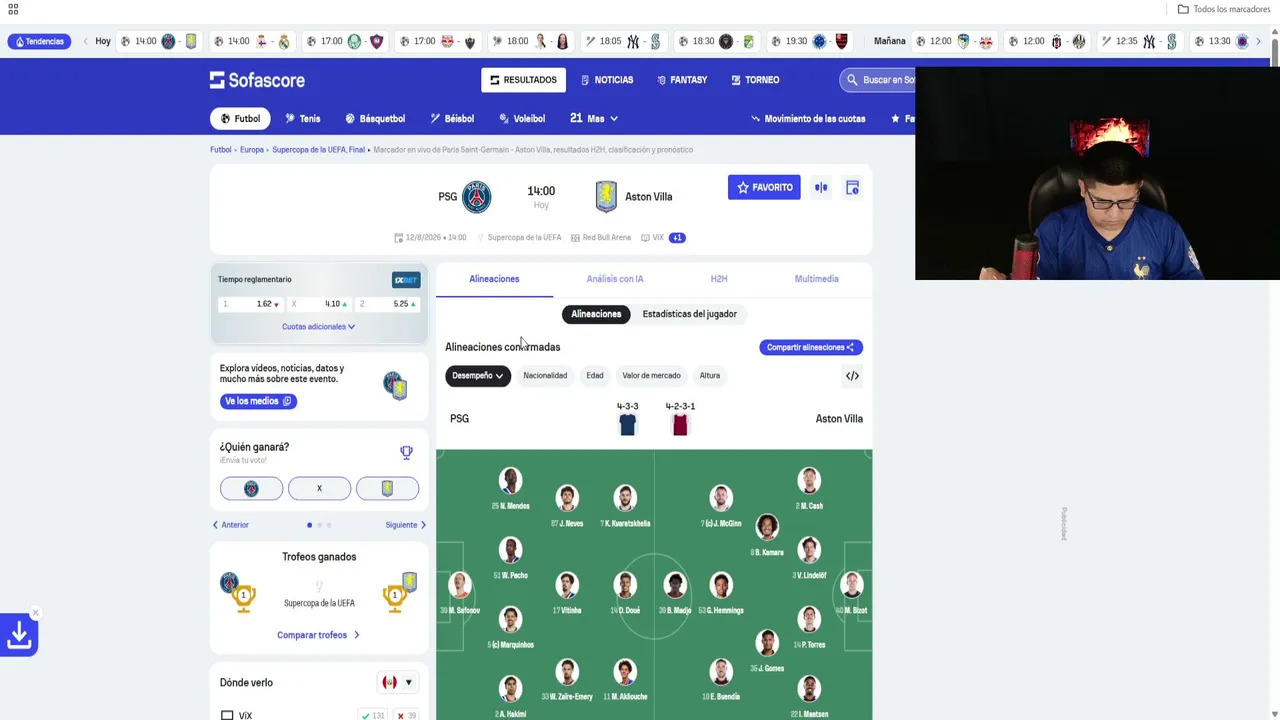Viewport: 1280px width, 720px height.
Task: Select the Altura filter chip
Action: point(710,376)
